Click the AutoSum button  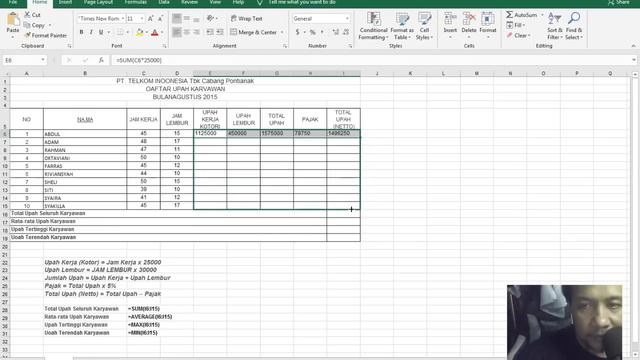tap(522, 15)
